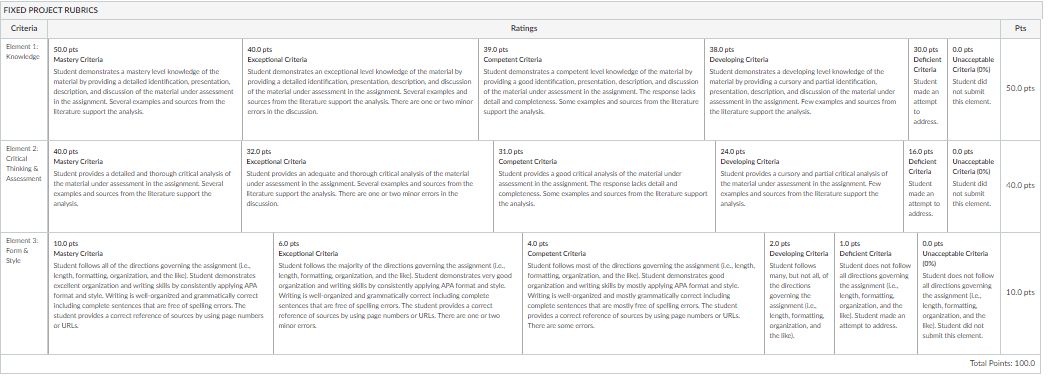Click the 30.0 pts Deficient Criteria Knowledge cell
This screenshot has width=1052, height=387.
928,89
